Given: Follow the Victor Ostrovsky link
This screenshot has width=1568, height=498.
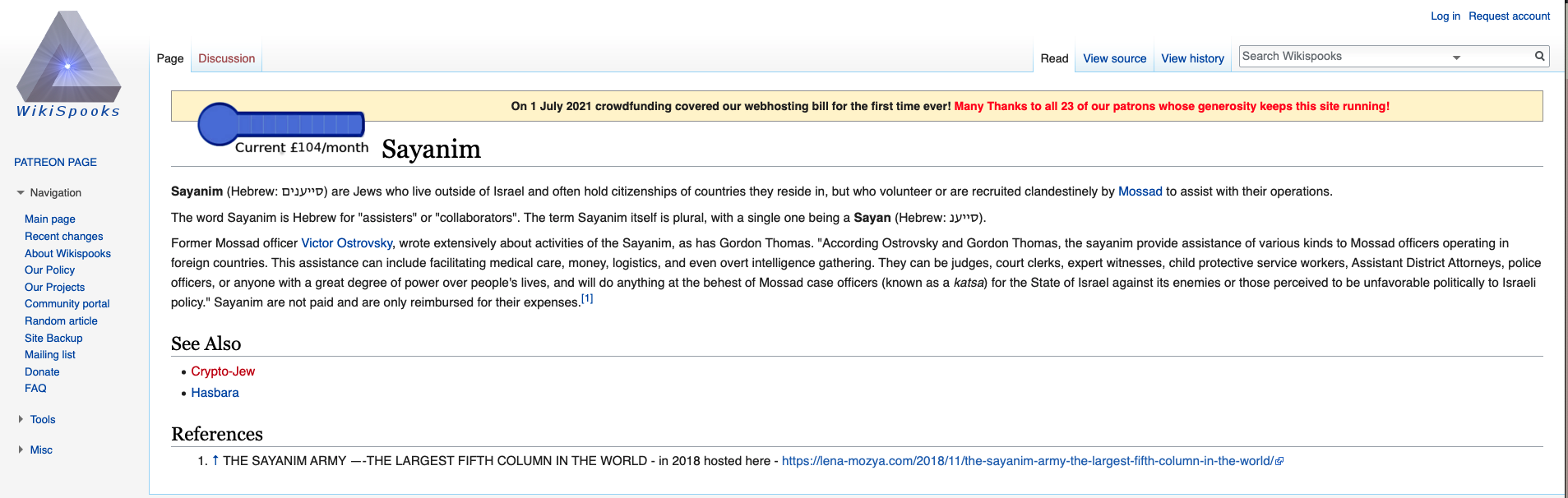Looking at the screenshot, I should pos(347,243).
